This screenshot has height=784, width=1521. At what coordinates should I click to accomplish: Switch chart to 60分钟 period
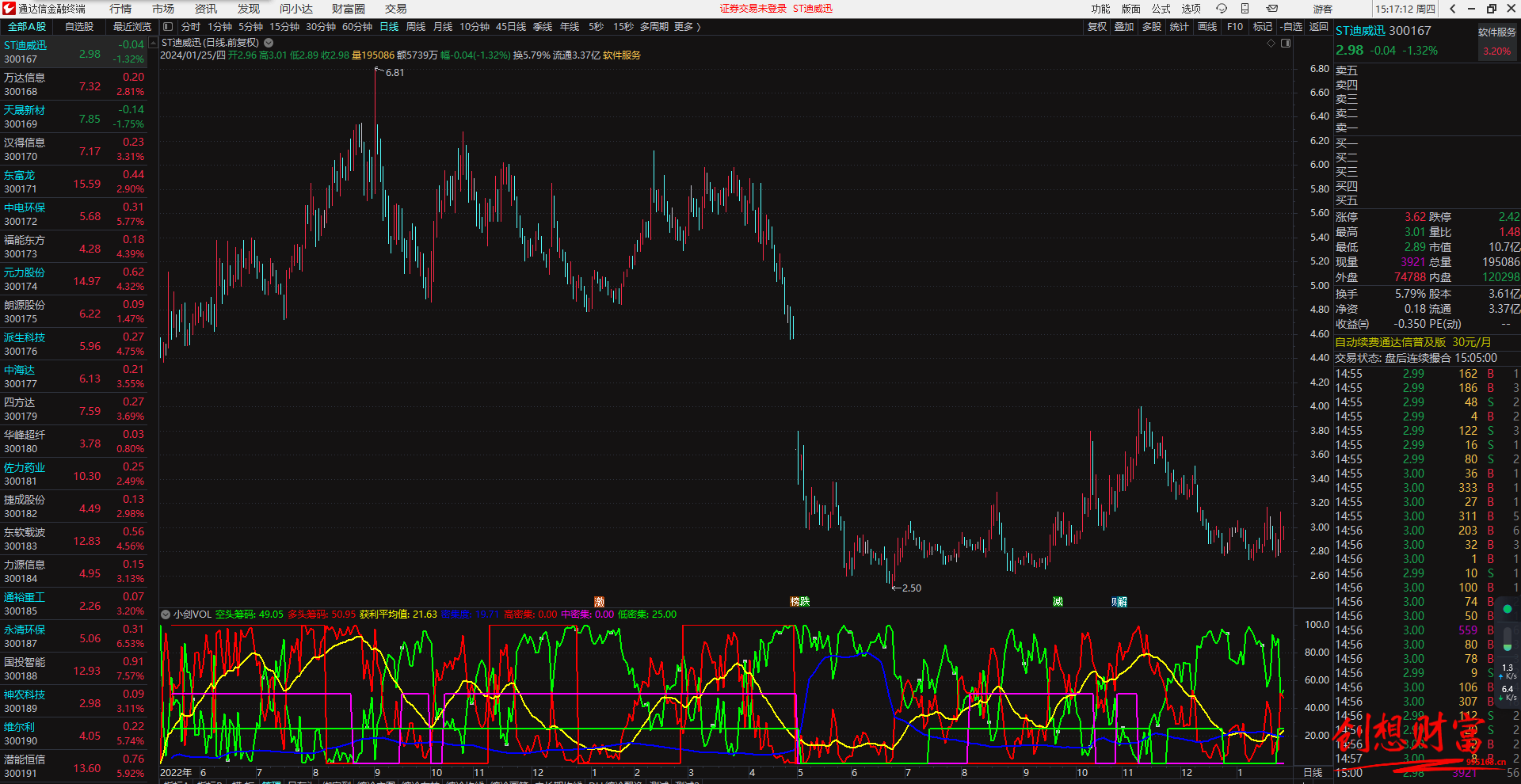tap(357, 27)
